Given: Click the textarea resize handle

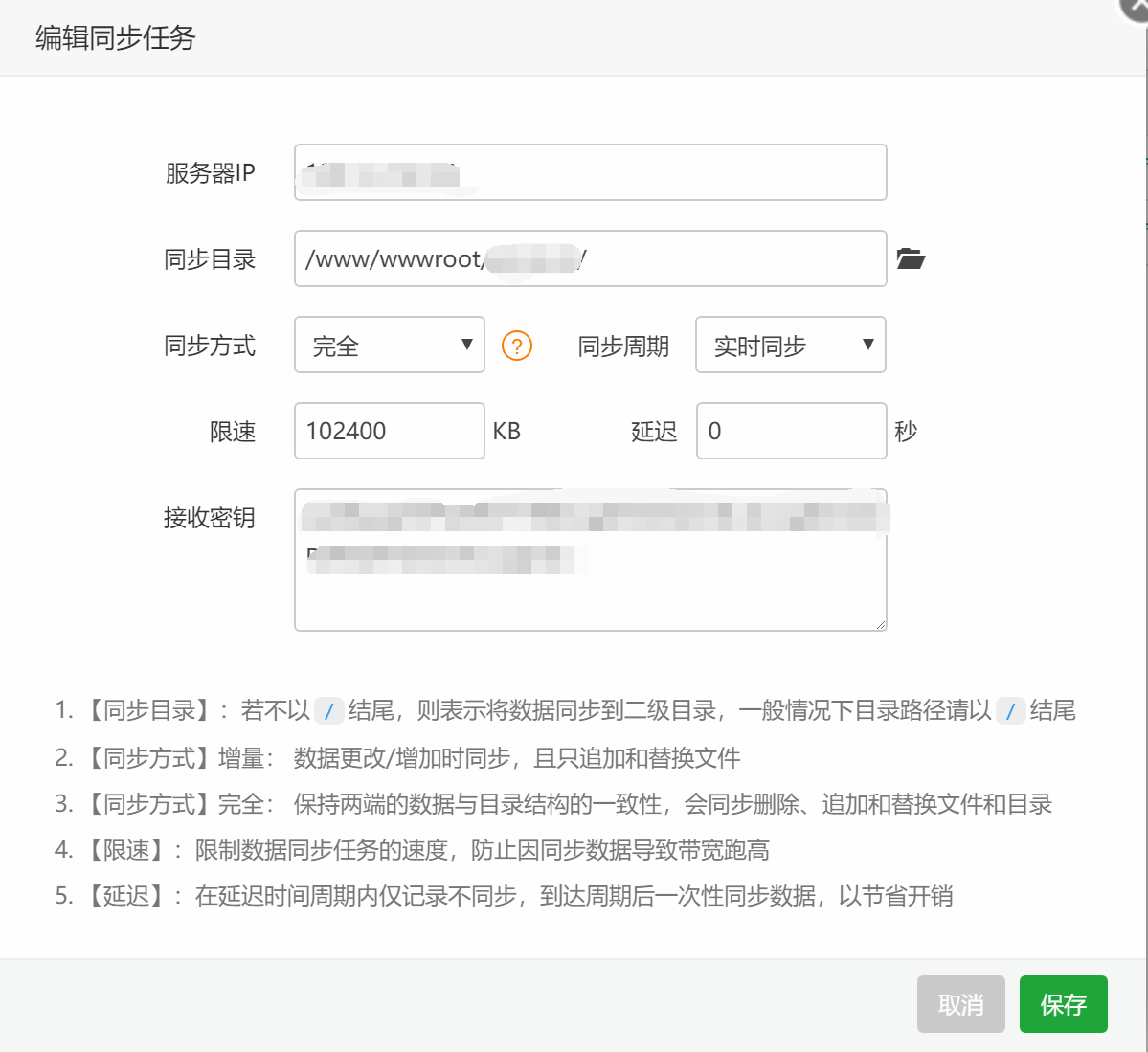Looking at the screenshot, I should pyautogui.click(x=880, y=623).
